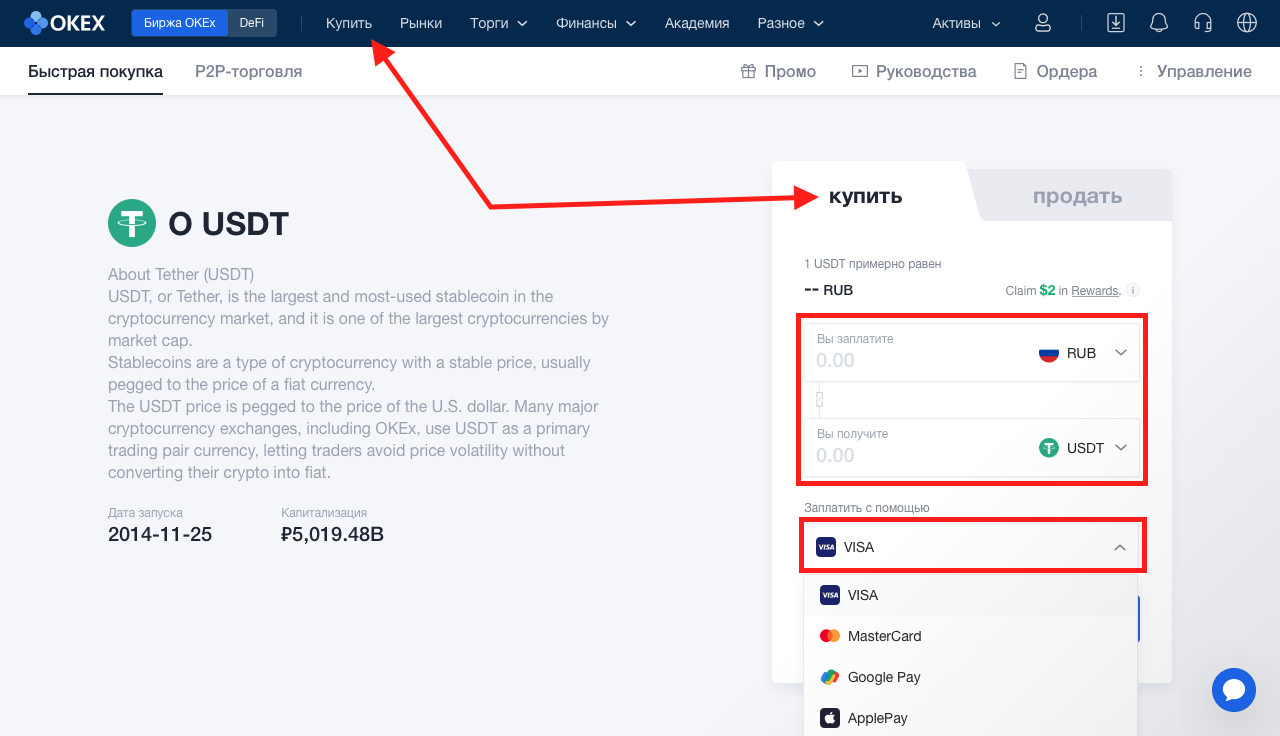Expand the Разное menu
The image size is (1280, 736).
point(791,23)
